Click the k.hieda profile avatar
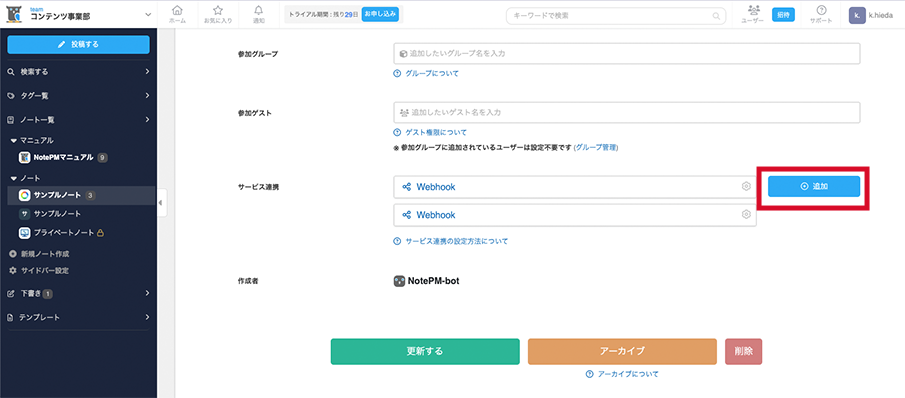 point(857,15)
